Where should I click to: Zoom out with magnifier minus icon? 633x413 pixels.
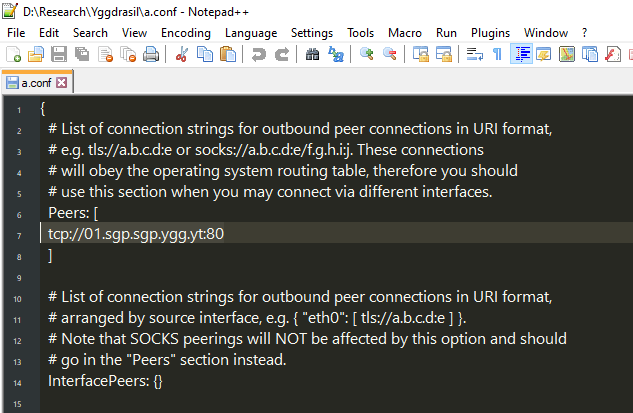pos(390,54)
